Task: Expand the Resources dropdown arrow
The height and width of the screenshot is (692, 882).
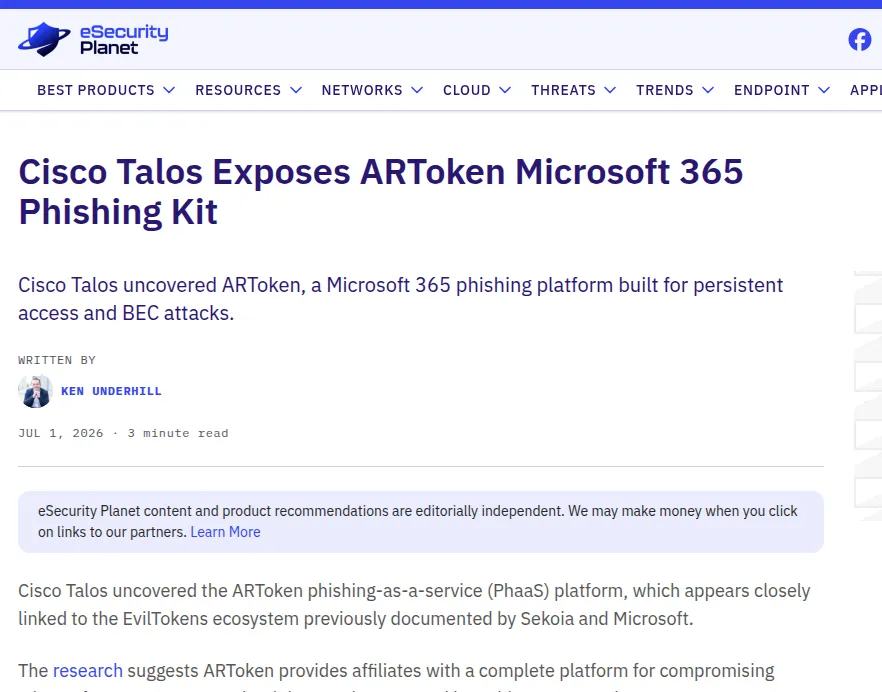Action: point(296,90)
